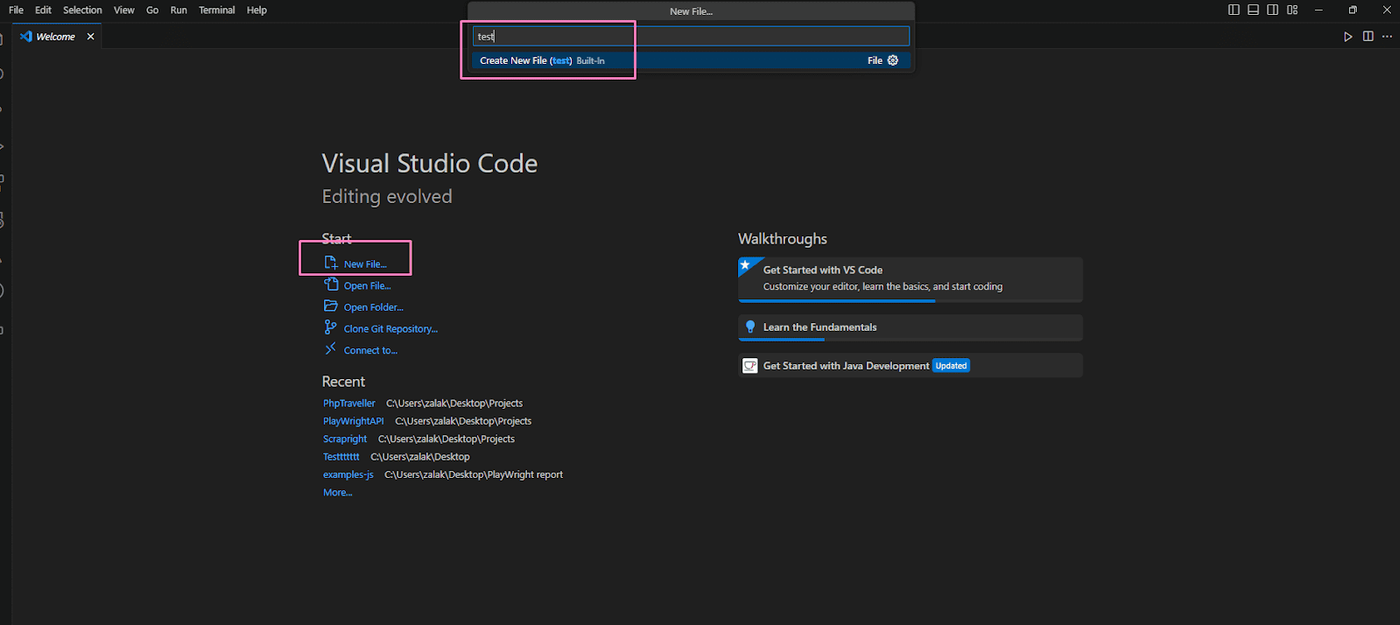
Task: Toggle the secondary side bar layout icon
Action: 1272,10
